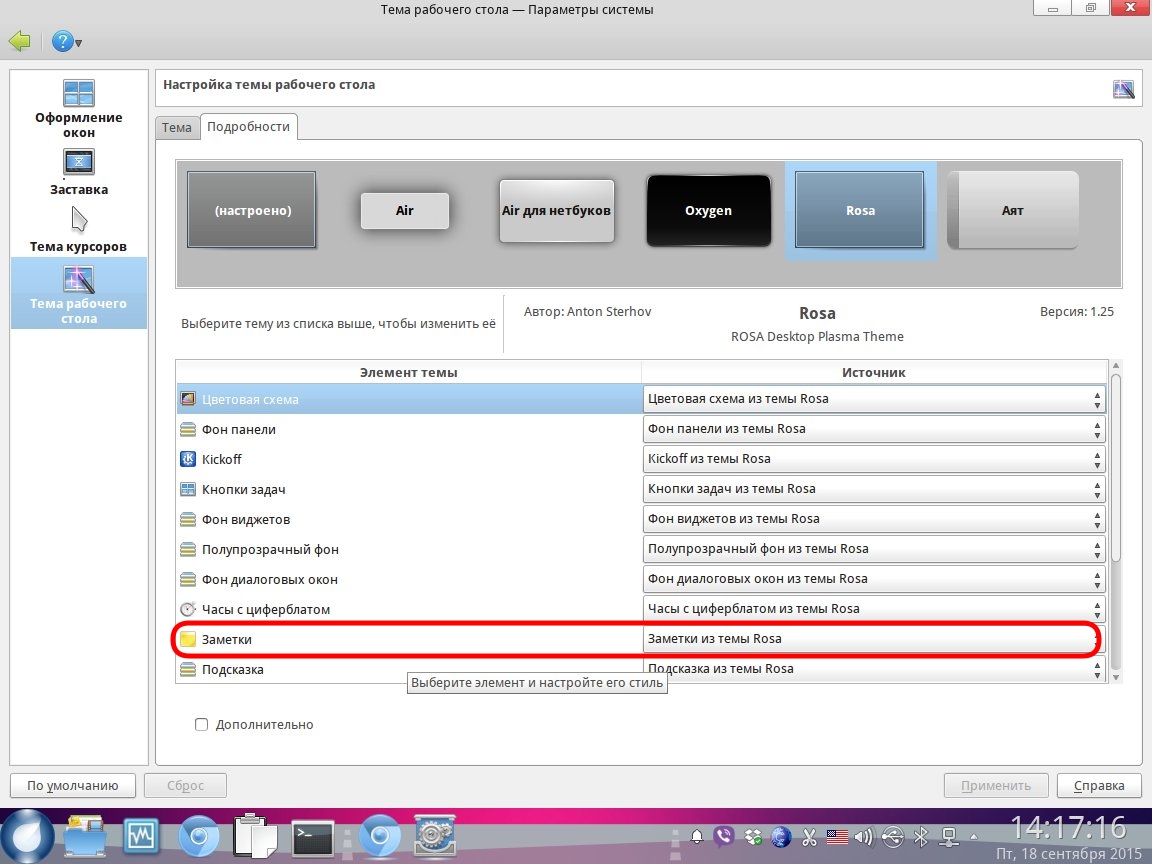This screenshot has width=1152, height=864.
Task: Click the notifications bell in the tray
Action: tap(696, 837)
